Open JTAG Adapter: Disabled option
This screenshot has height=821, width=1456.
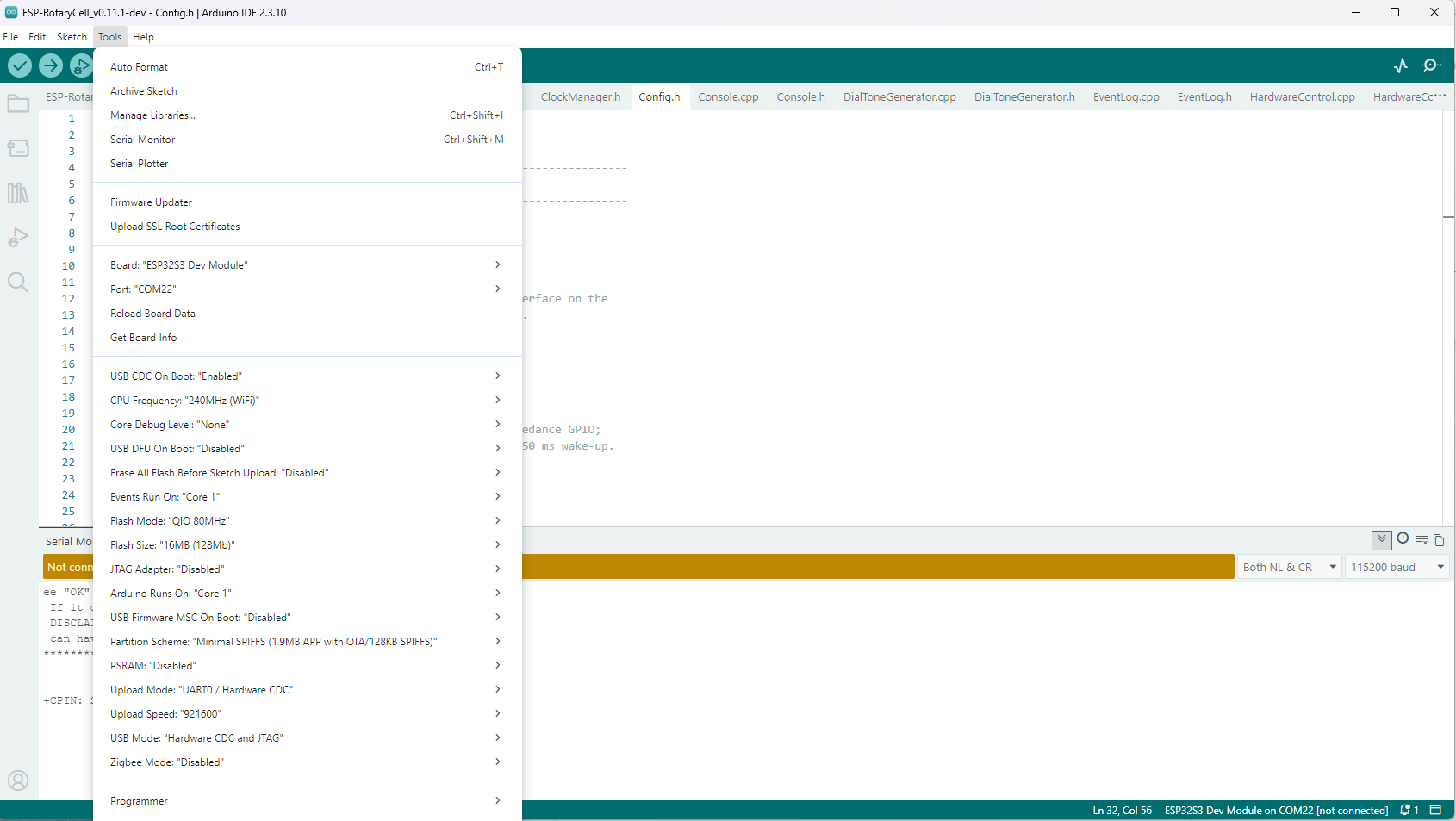[x=307, y=569]
